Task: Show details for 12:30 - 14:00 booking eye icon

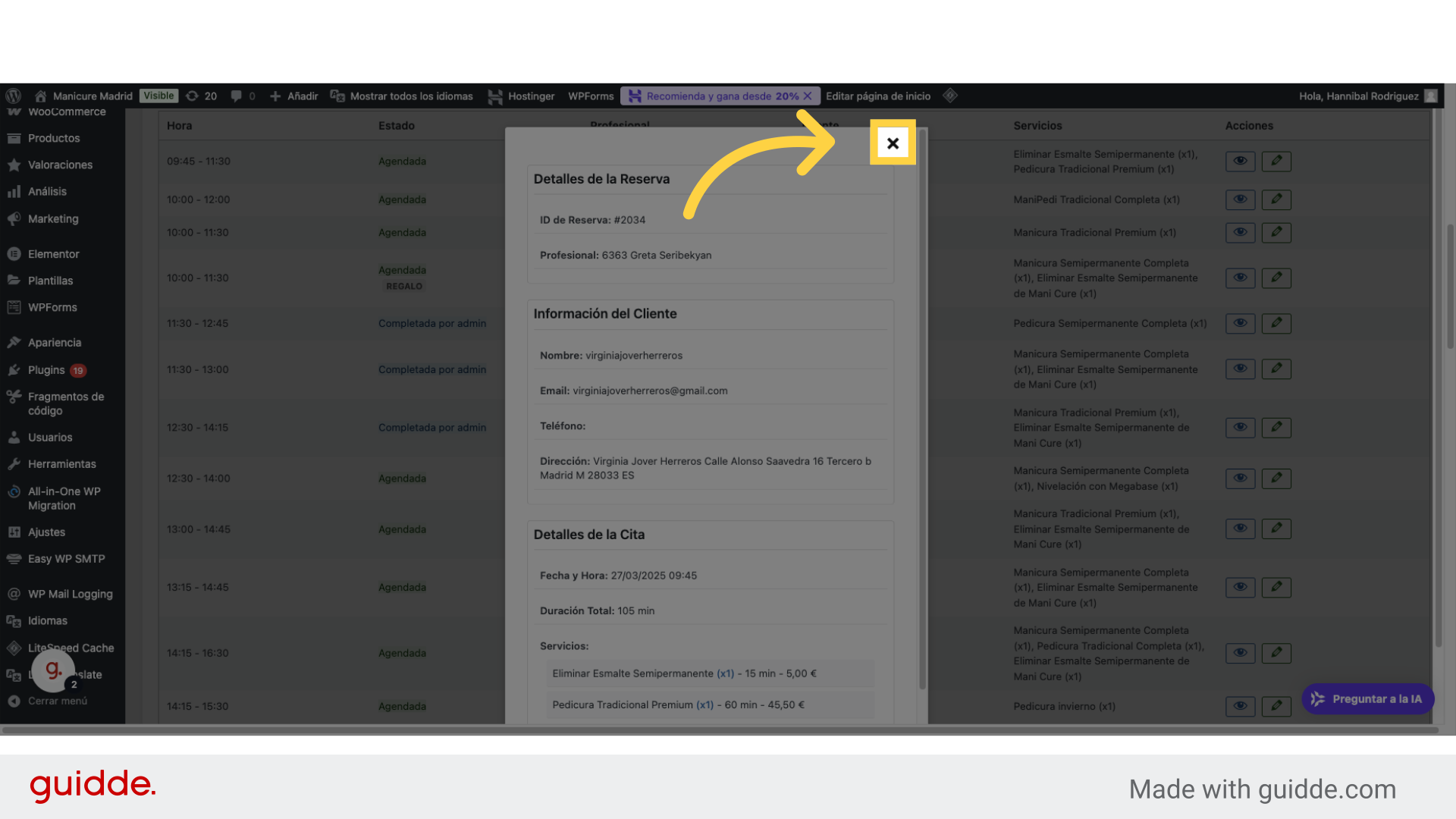Action: [x=1240, y=479]
